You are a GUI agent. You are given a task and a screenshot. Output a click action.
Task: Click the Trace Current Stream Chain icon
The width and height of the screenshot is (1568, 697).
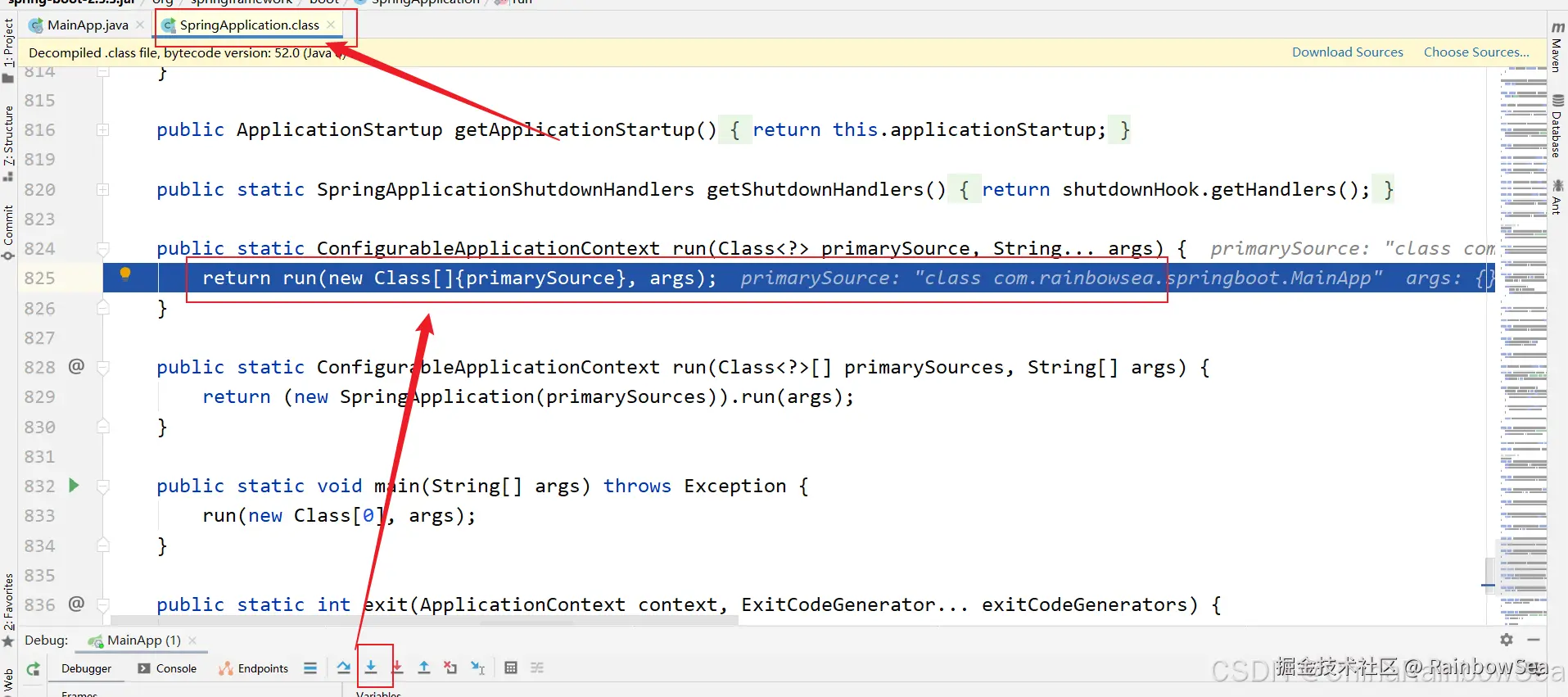click(x=537, y=668)
